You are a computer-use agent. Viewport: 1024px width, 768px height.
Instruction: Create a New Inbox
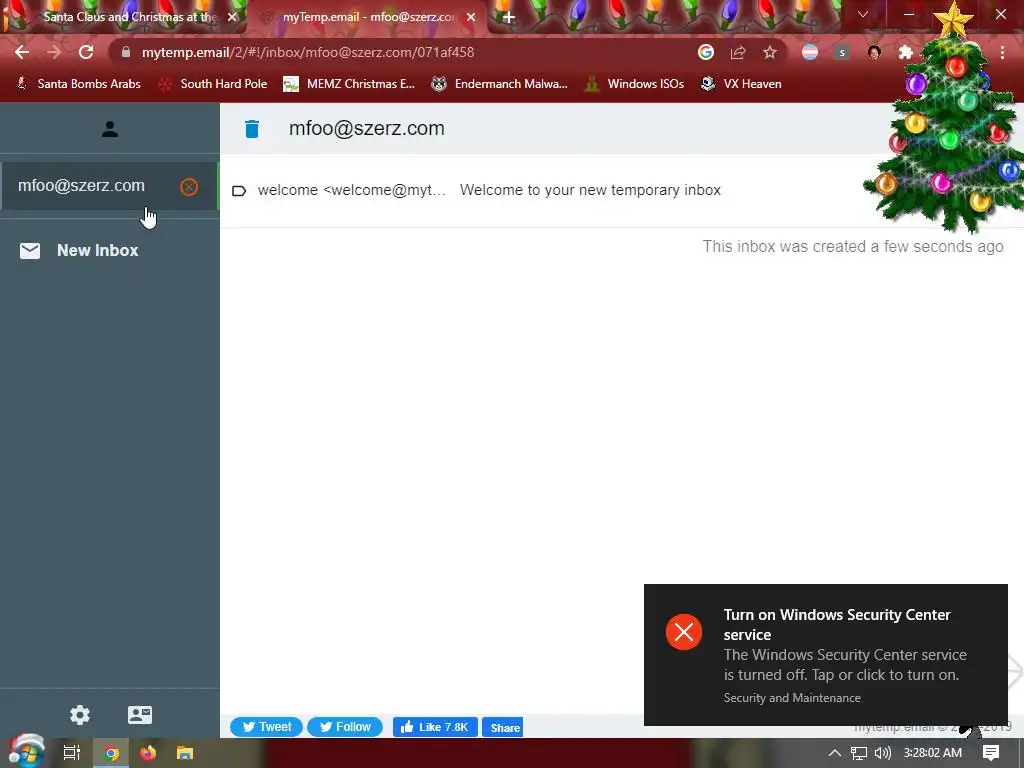point(79,251)
